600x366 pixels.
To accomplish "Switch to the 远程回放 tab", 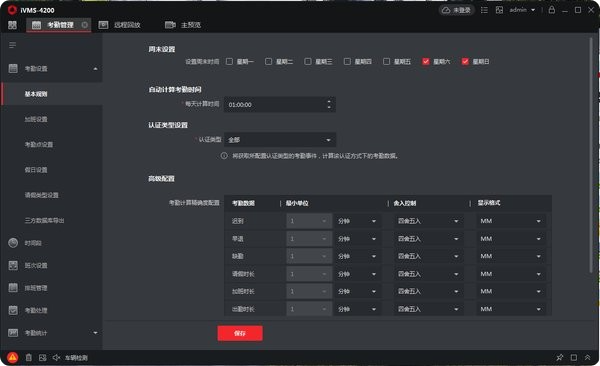I will pyautogui.click(x=119, y=25).
